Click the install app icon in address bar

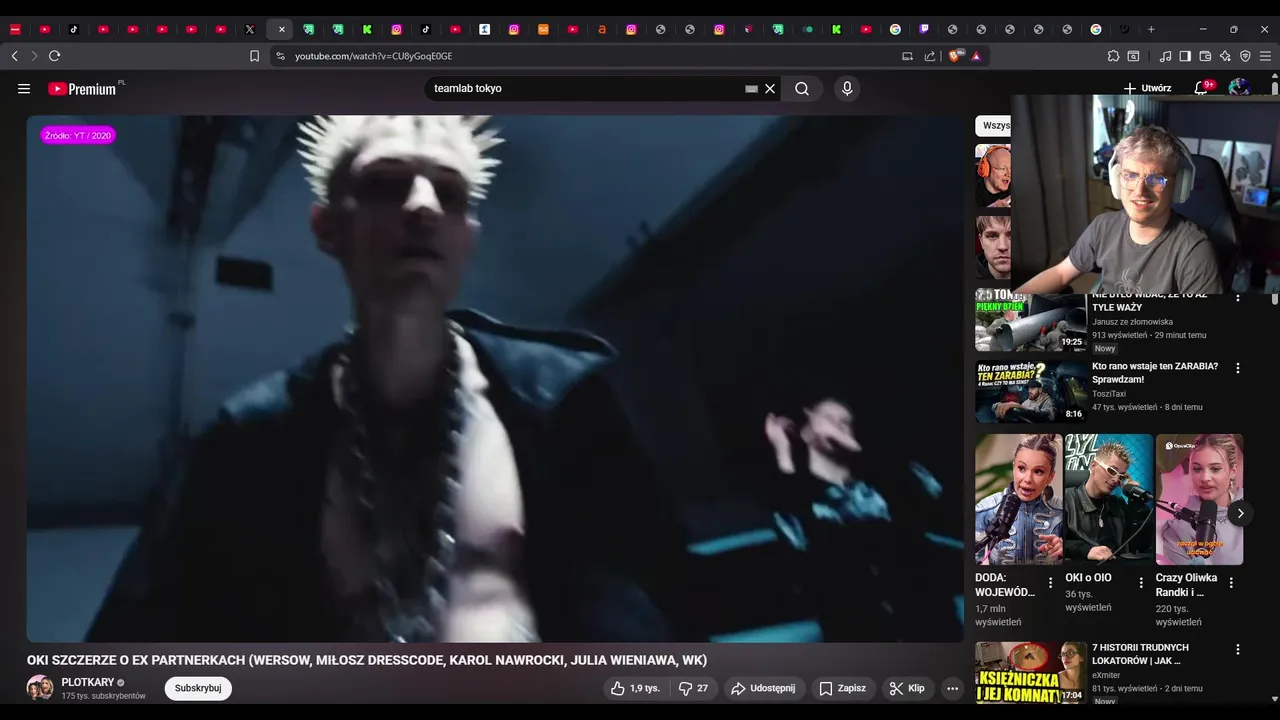pyautogui.click(x=908, y=56)
